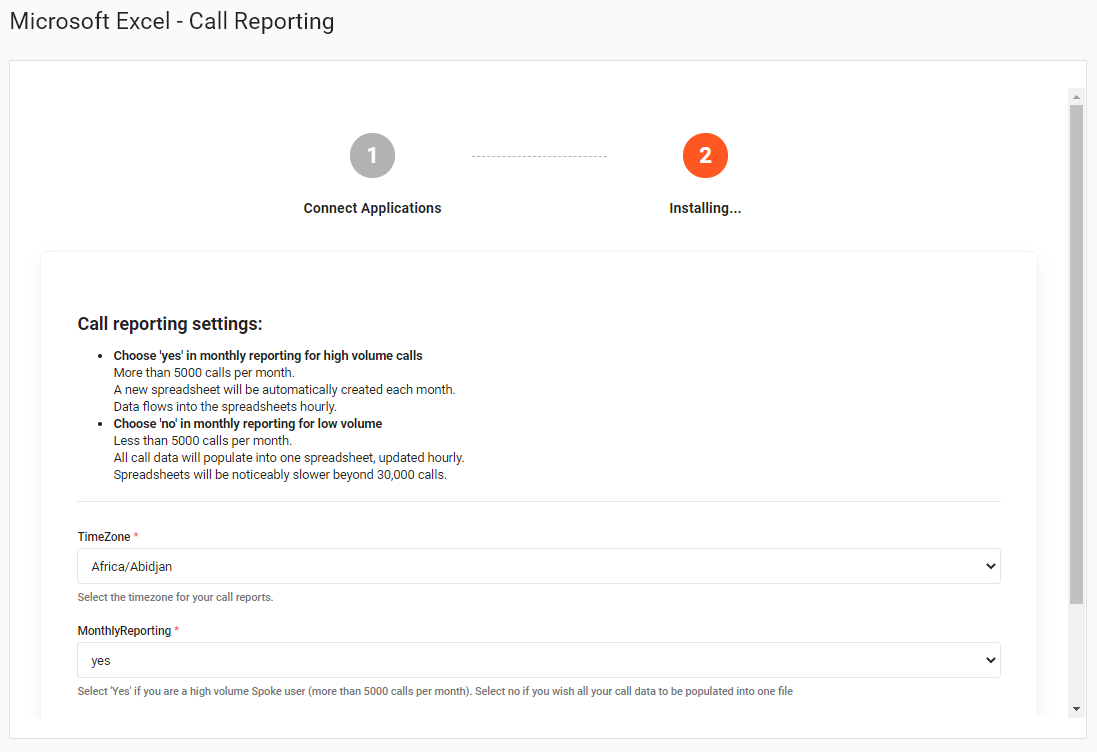This screenshot has height=752, width=1097.
Task: Click "All call data will populate" line
Action: coord(289,457)
